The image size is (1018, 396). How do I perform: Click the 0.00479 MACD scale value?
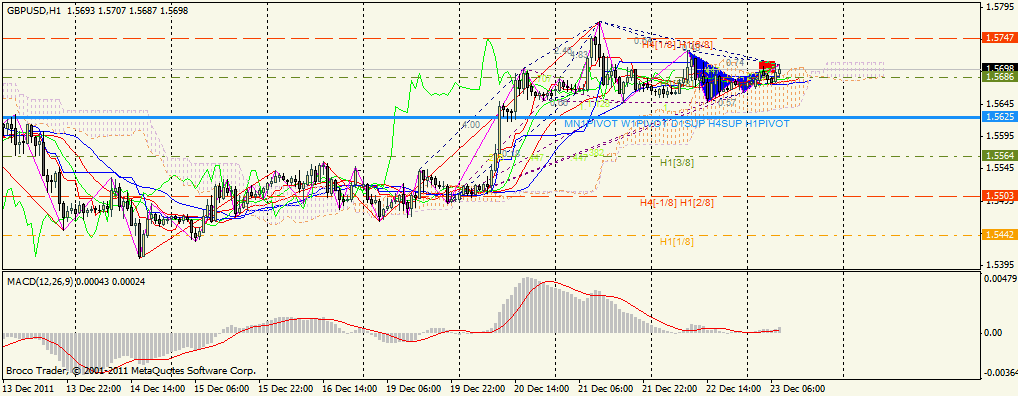pos(1000,279)
